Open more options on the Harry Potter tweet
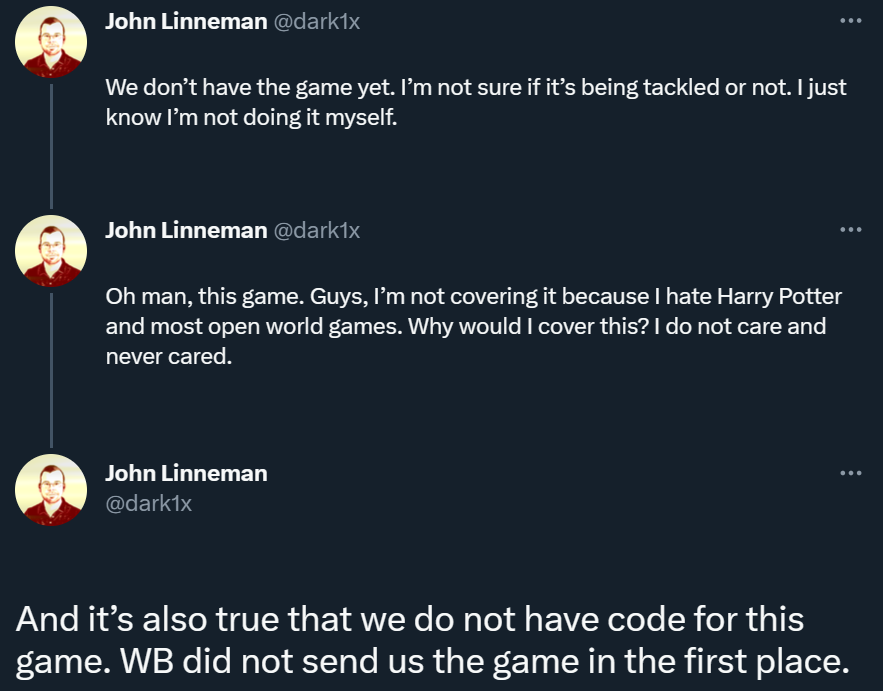Image resolution: width=883 pixels, height=691 pixels. [x=850, y=229]
